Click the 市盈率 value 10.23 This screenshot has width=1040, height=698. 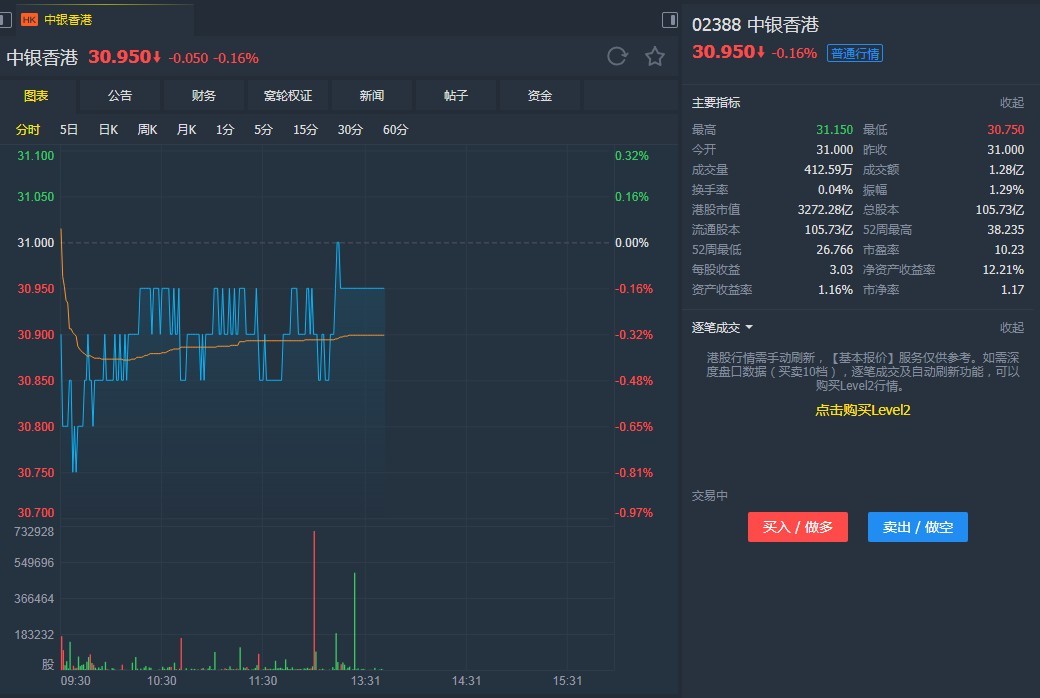tap(1009, 249)
